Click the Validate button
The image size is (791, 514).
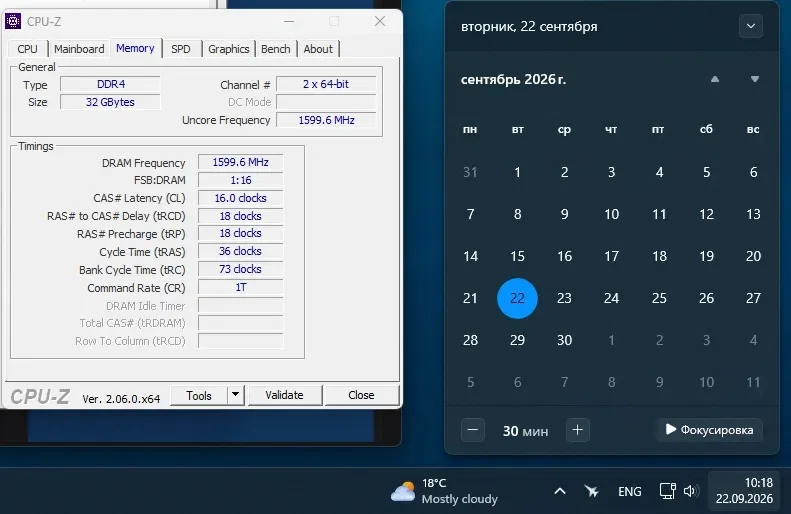click(285, 395)
